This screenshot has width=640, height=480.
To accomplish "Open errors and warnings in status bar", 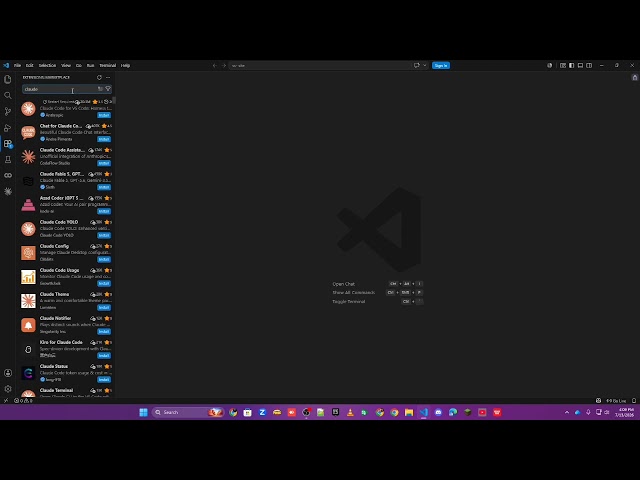I will 24,401.
